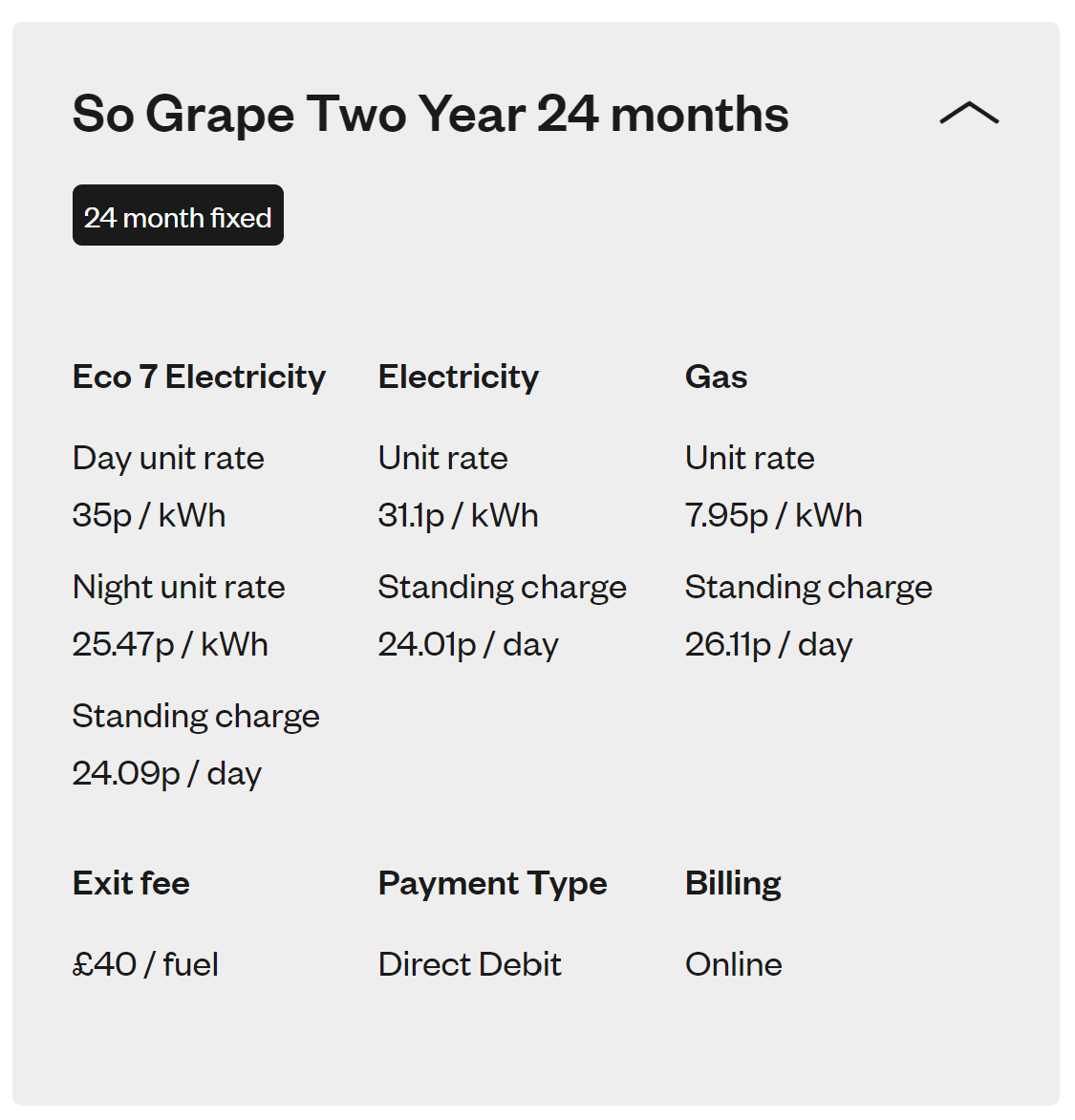The image size is (1075, 1120).
Task: Click the Electricity column heading
Action: pyautogui.click(x=459, y=377)
